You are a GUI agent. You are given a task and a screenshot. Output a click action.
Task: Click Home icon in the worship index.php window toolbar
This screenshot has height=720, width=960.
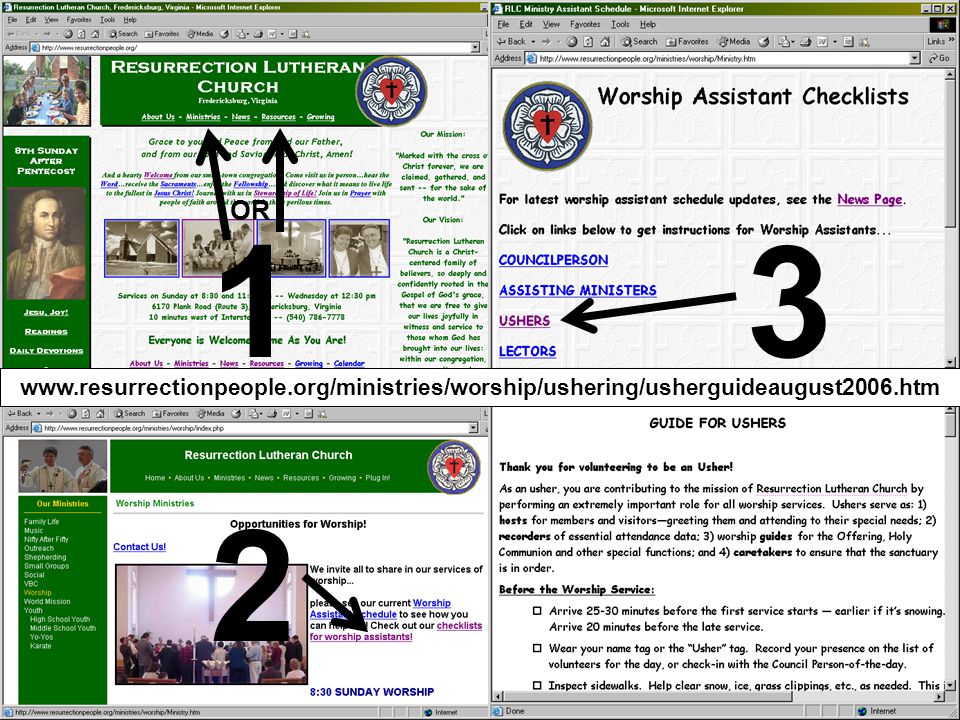click(100, 413)
